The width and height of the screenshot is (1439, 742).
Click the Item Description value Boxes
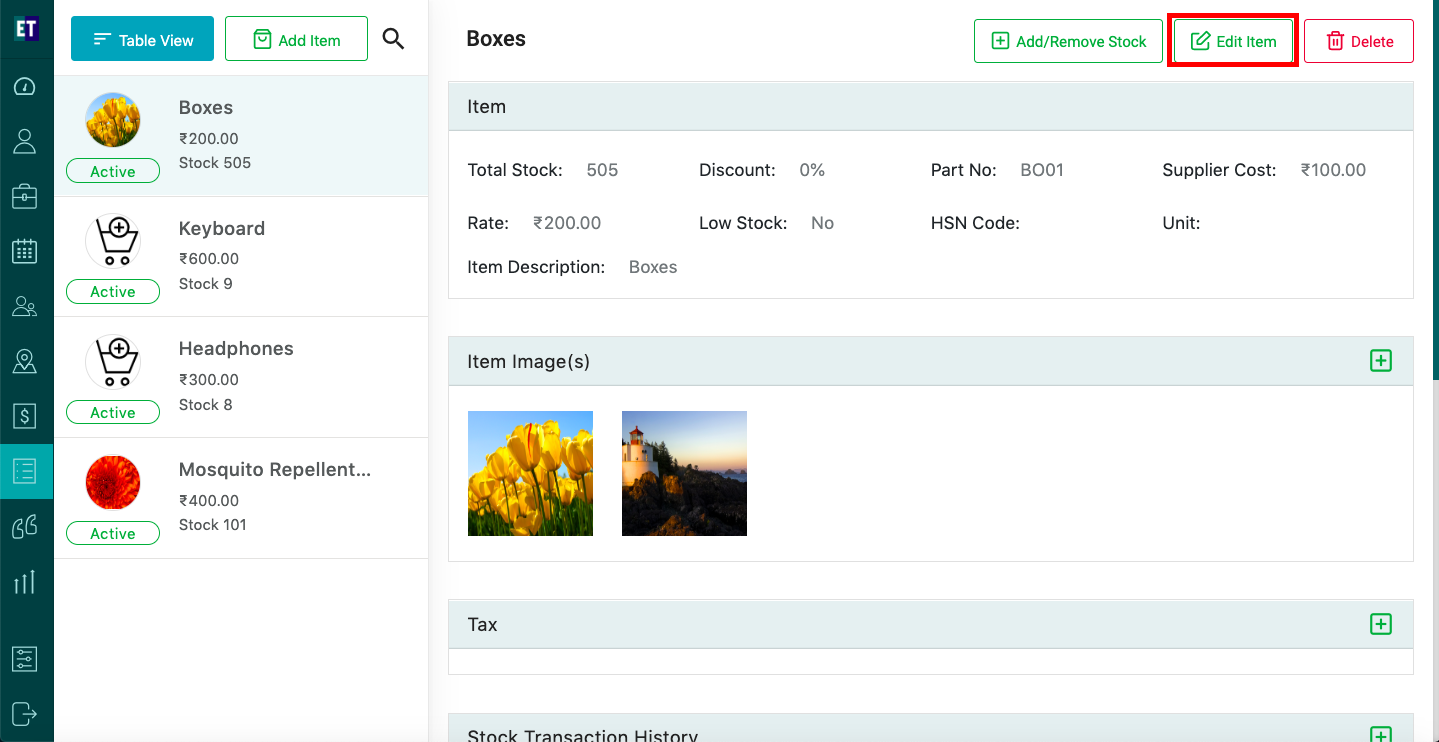[653, 267]
